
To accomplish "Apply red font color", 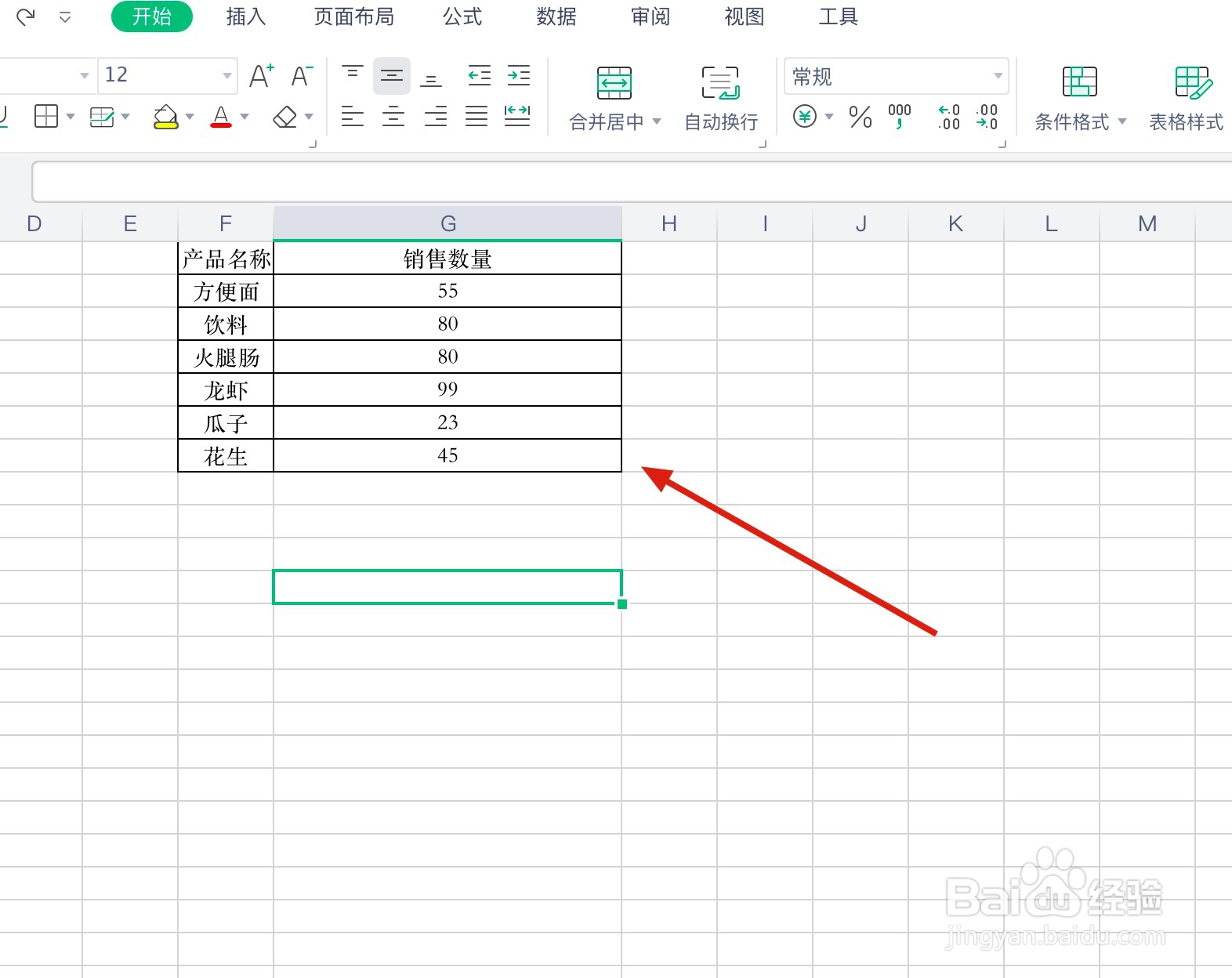I will 222,117.
